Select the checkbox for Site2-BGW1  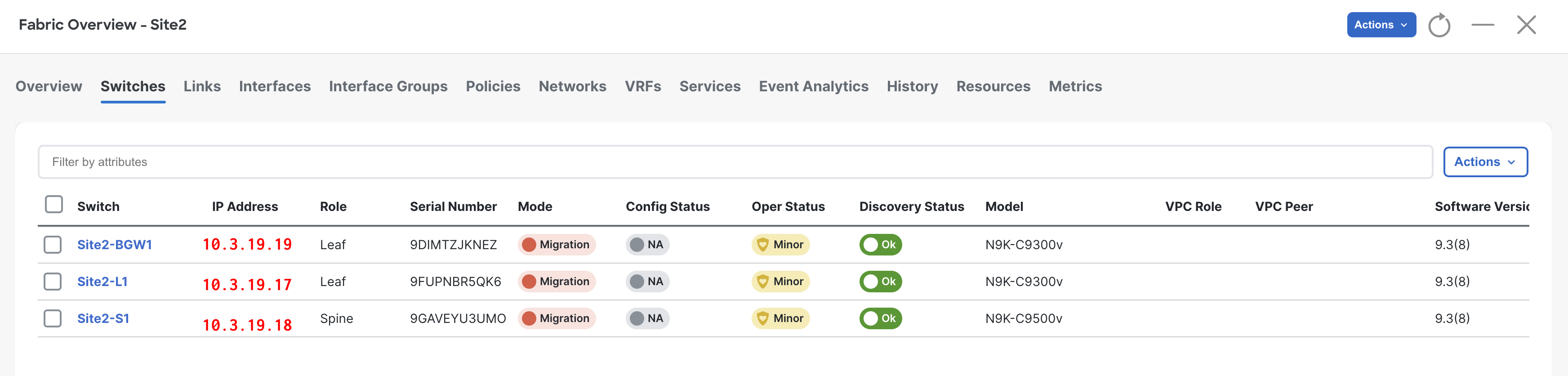[53, 244]
